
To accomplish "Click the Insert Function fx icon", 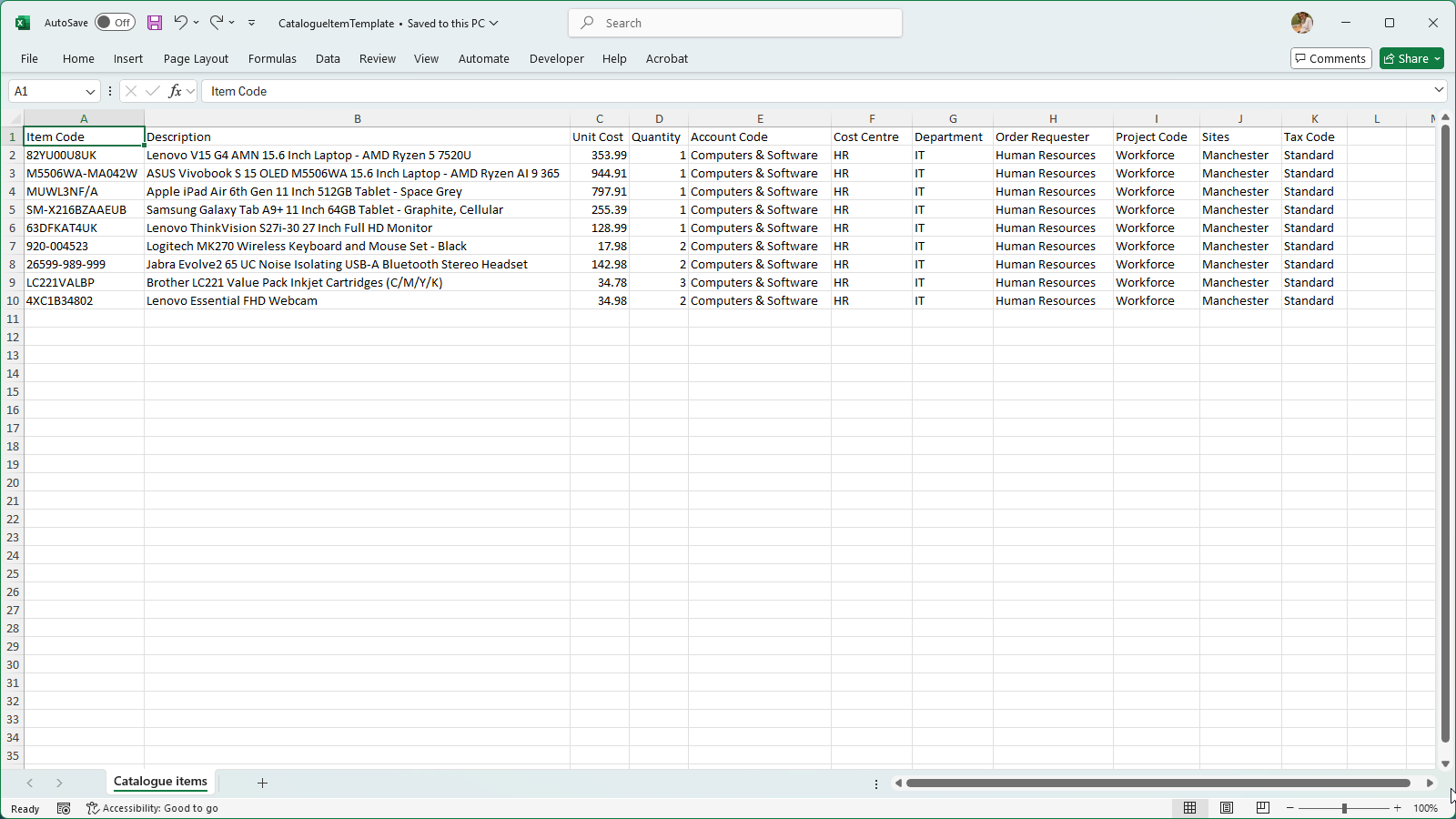I will click(176, 91).
